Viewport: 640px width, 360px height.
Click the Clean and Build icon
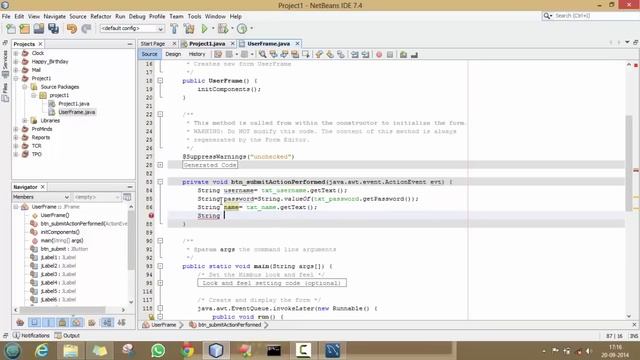pyautogui.click(x=189, y=29)
